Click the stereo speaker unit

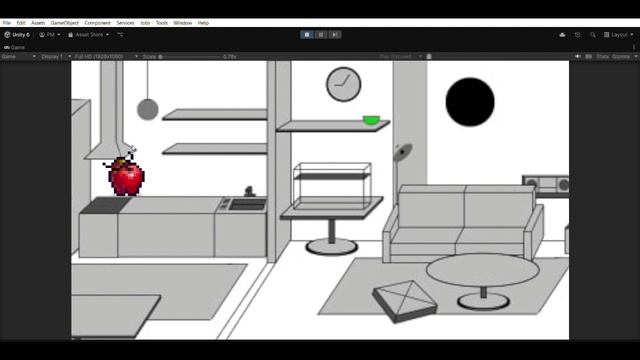[546, 185]
